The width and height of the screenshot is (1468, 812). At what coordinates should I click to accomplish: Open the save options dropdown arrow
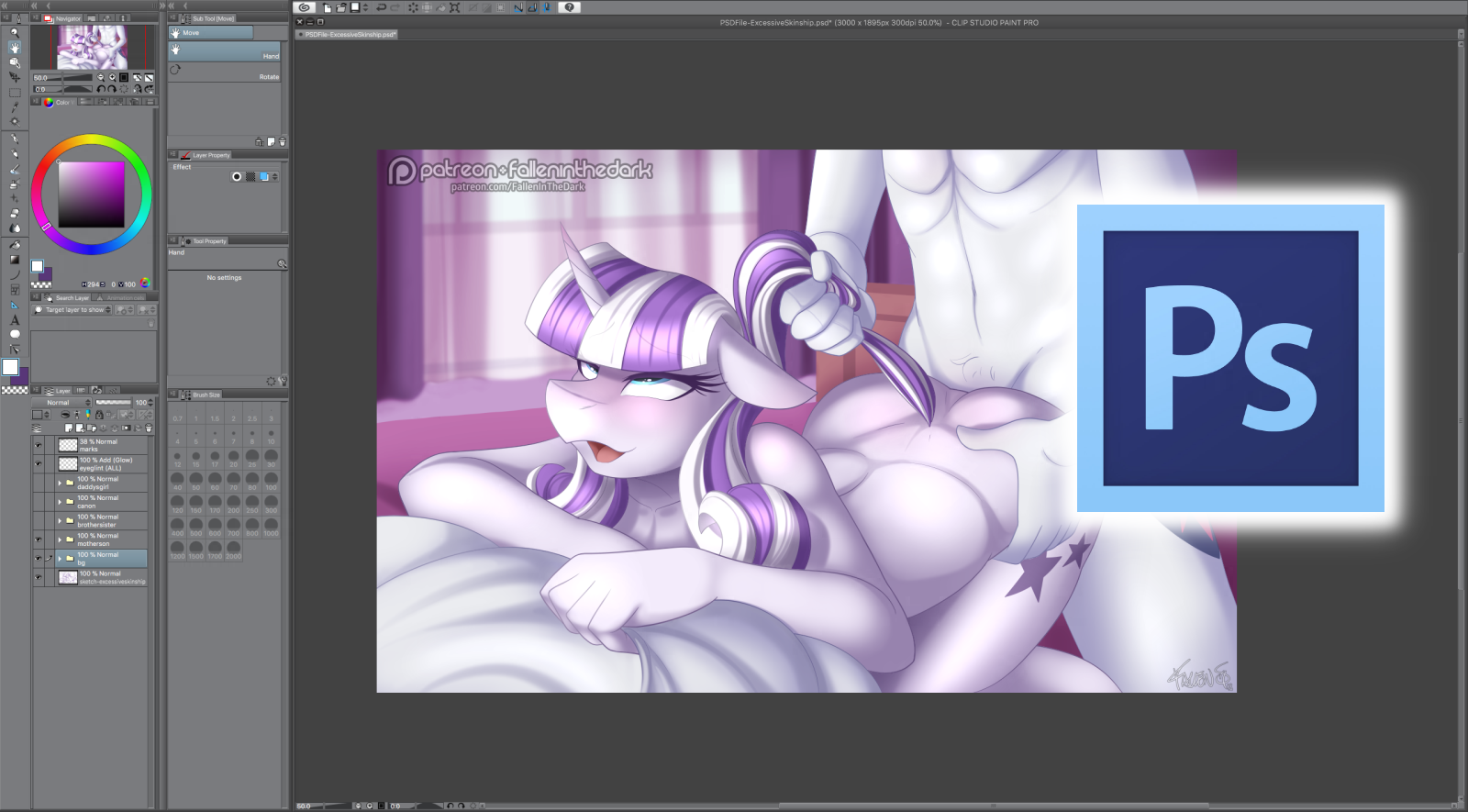(x=365, y=7)
